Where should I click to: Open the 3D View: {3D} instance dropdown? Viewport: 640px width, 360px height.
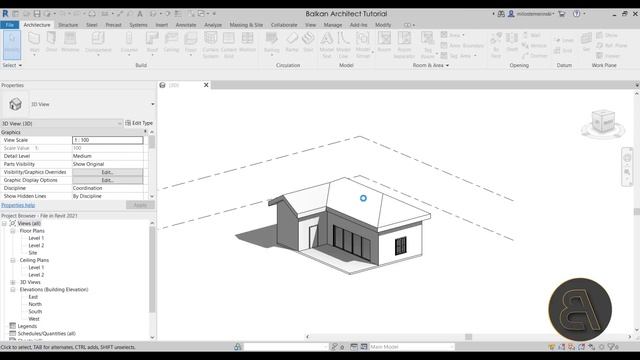point(62,123)
